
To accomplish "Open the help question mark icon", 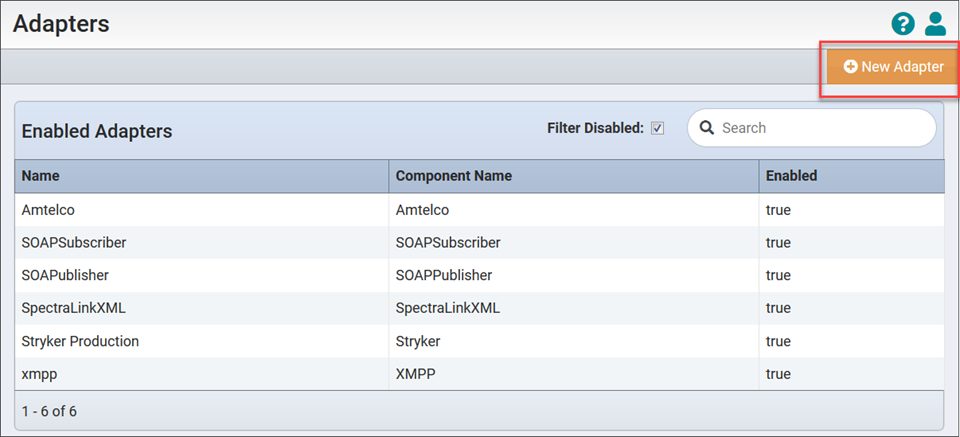I will pyautogui.click(x=903, y=23).
